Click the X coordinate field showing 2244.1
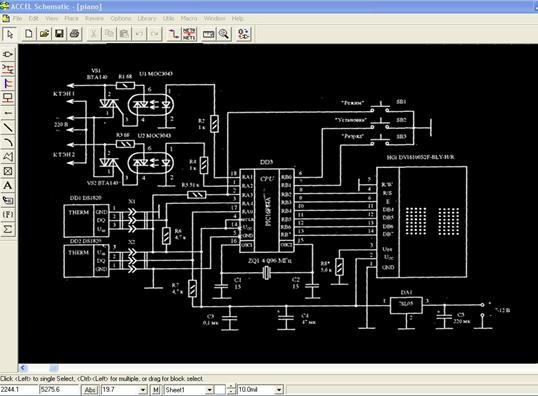The height and width of the screenshot is (396, 538). [x=19, y=389]
